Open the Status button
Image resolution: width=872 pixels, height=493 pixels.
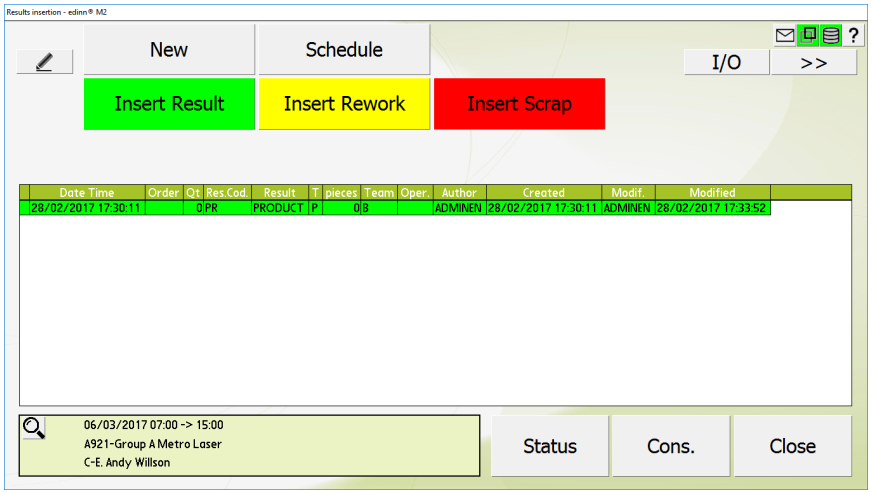click(x=550, y=446)
